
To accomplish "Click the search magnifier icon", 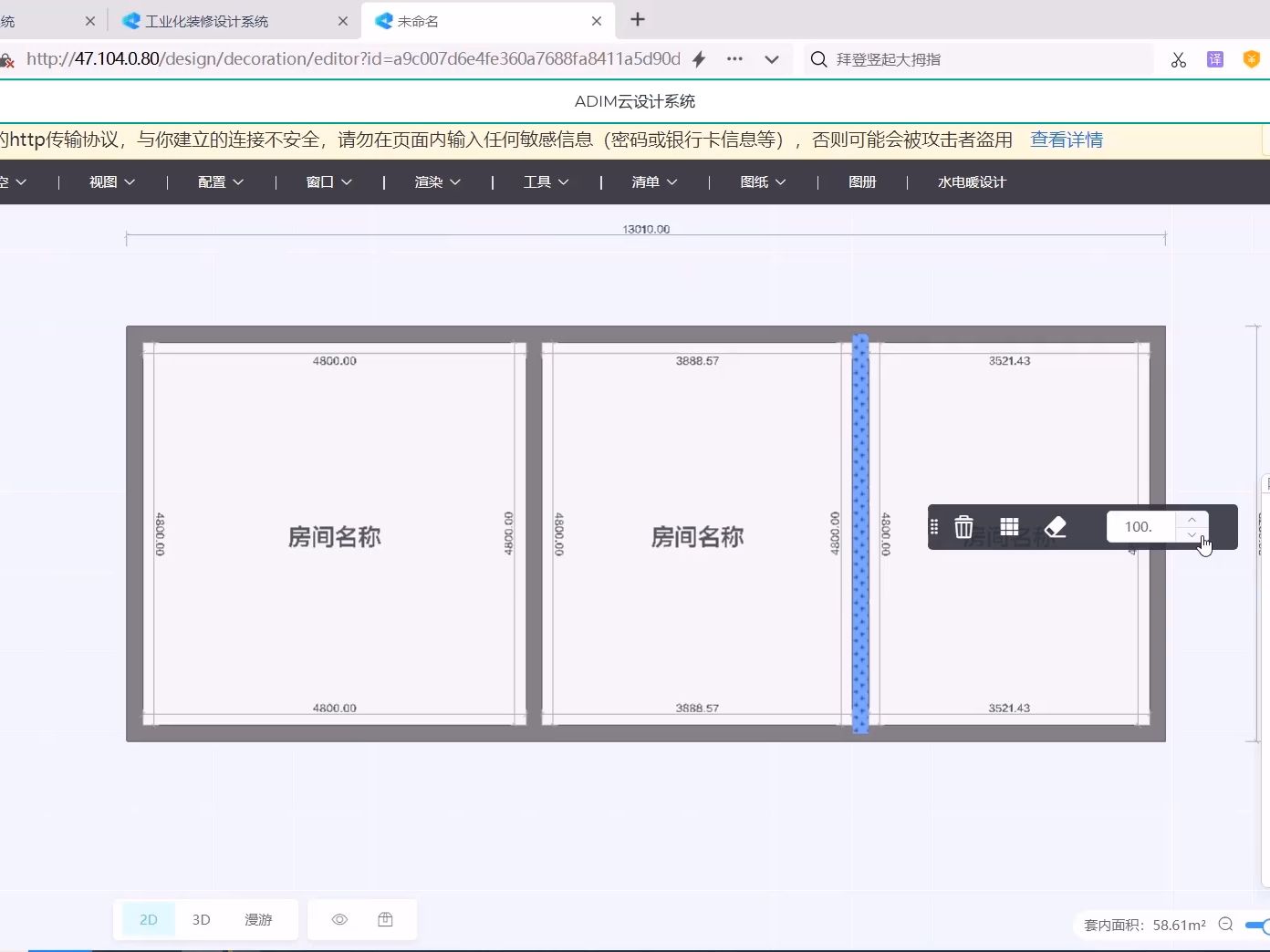I will [x=819, y=59].
